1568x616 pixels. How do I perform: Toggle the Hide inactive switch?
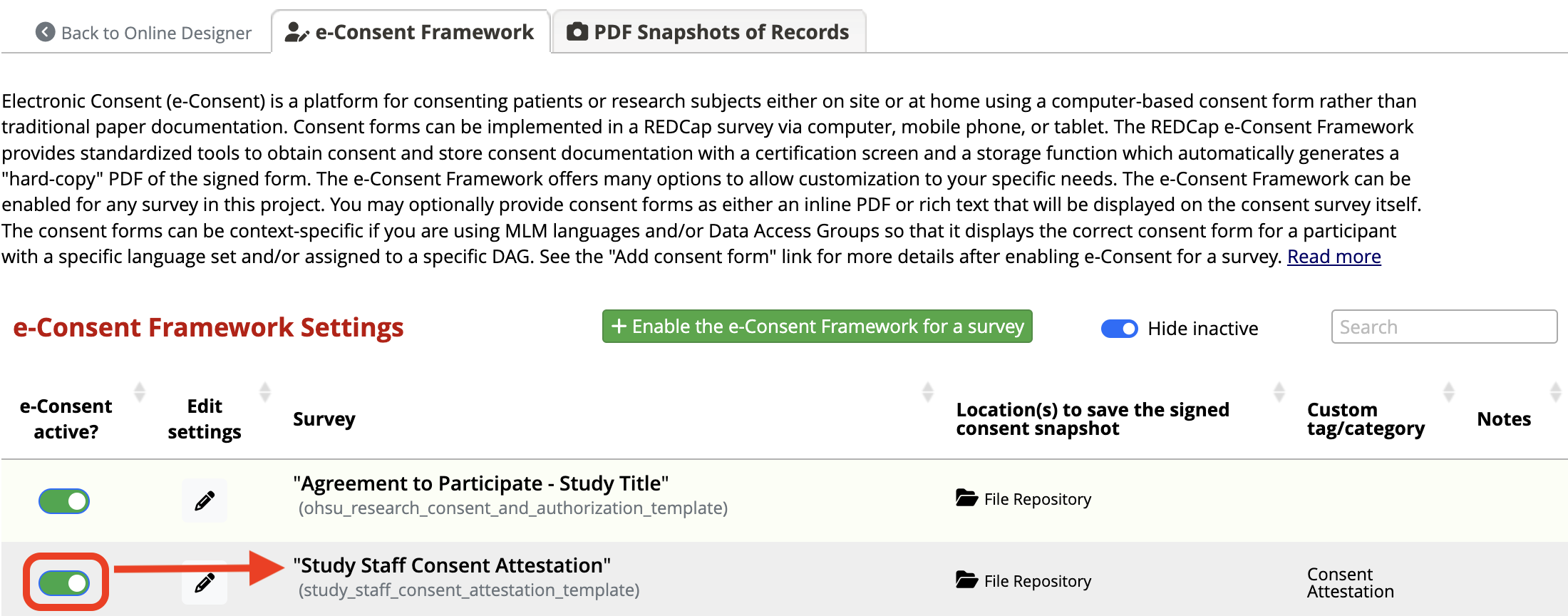1119,329
